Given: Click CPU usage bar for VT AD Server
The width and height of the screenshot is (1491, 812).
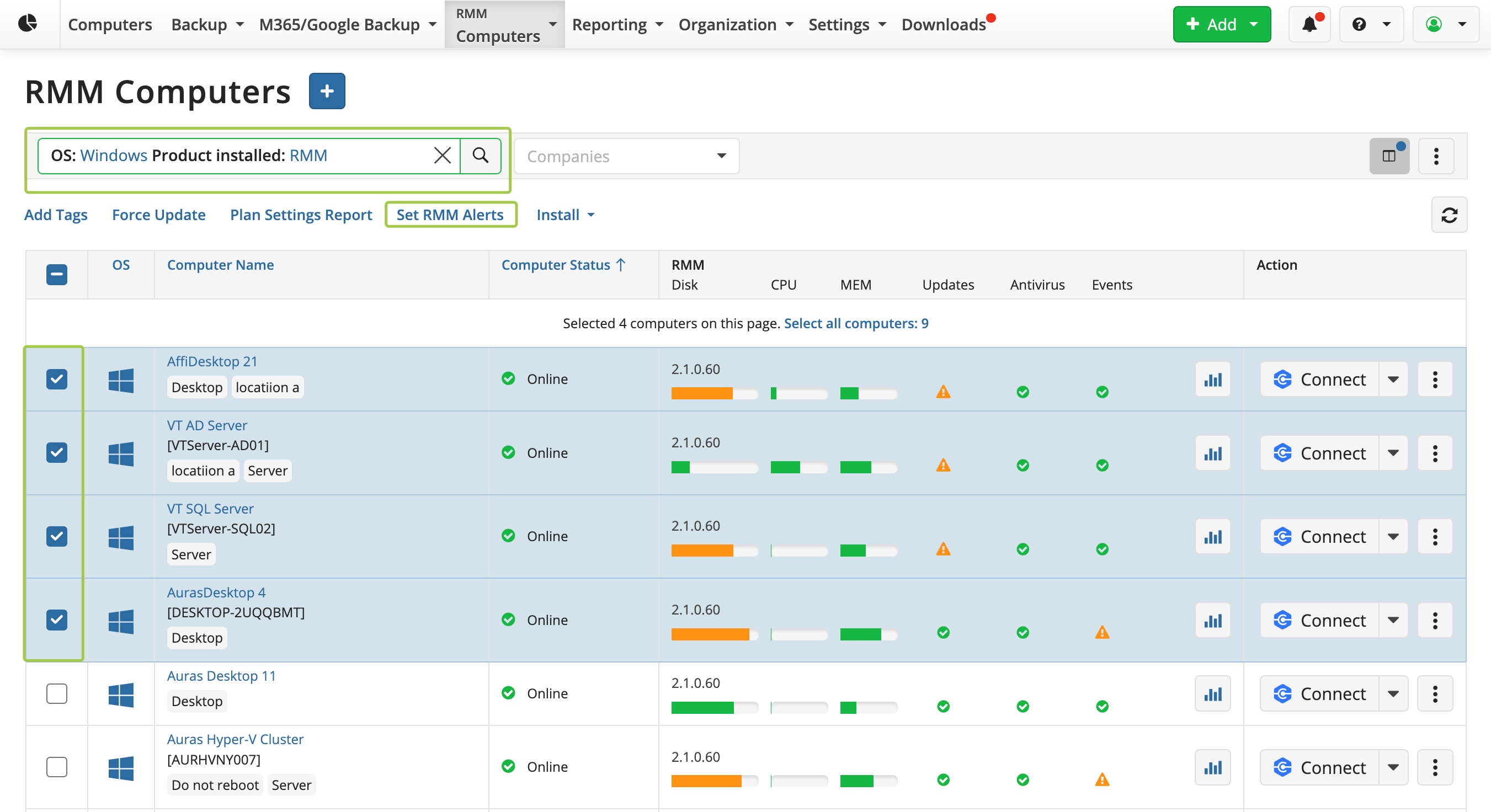Looking at the screenshot, I should click(800, 467).
